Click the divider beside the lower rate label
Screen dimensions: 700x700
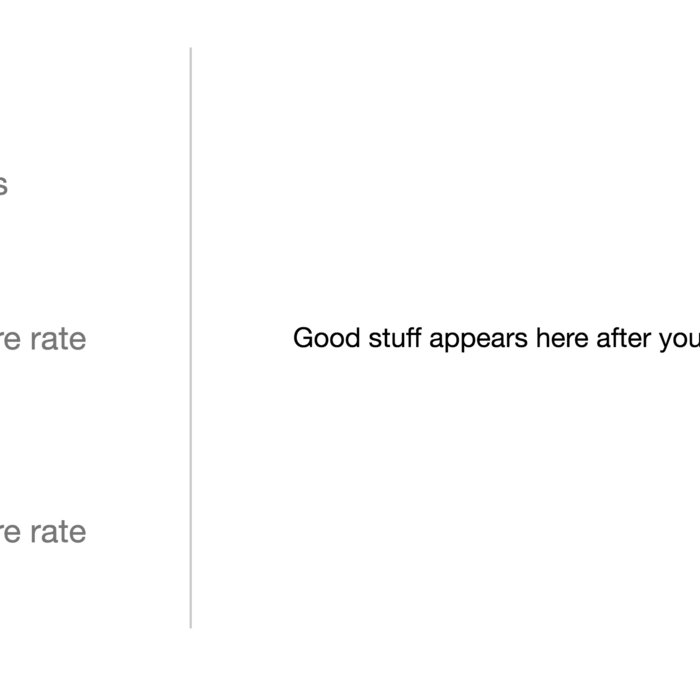click(x=190, y=531)
